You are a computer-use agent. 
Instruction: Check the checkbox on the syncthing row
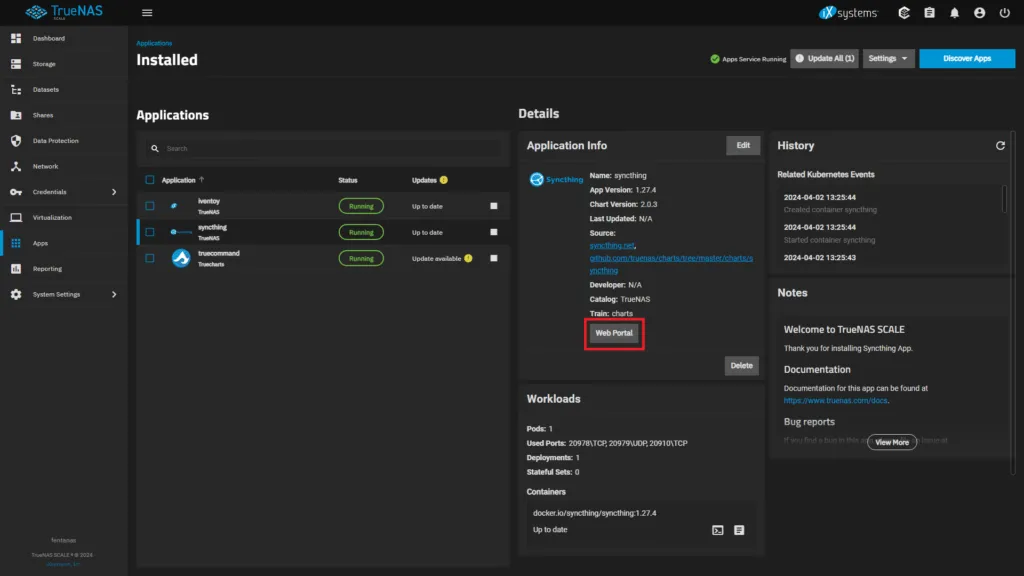click(148, 230)
